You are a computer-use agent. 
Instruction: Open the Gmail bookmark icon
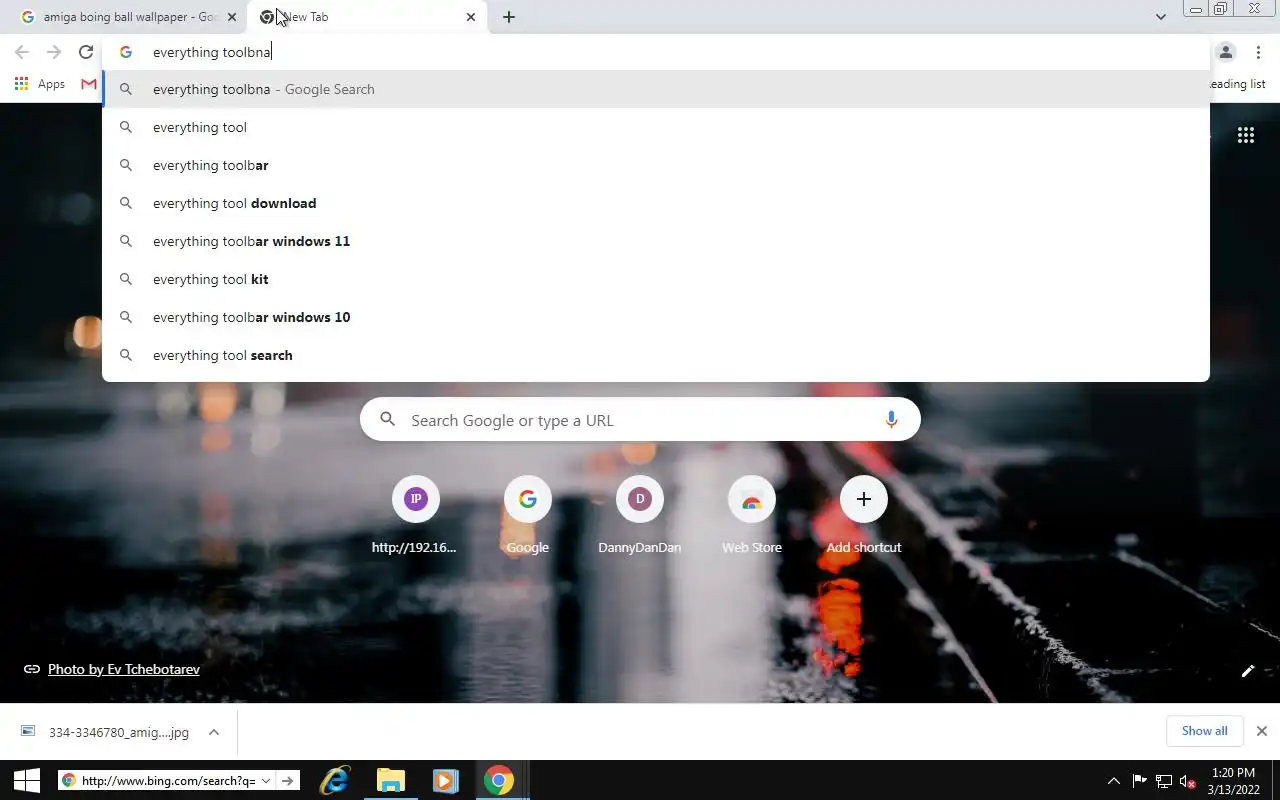pos(89,84)
